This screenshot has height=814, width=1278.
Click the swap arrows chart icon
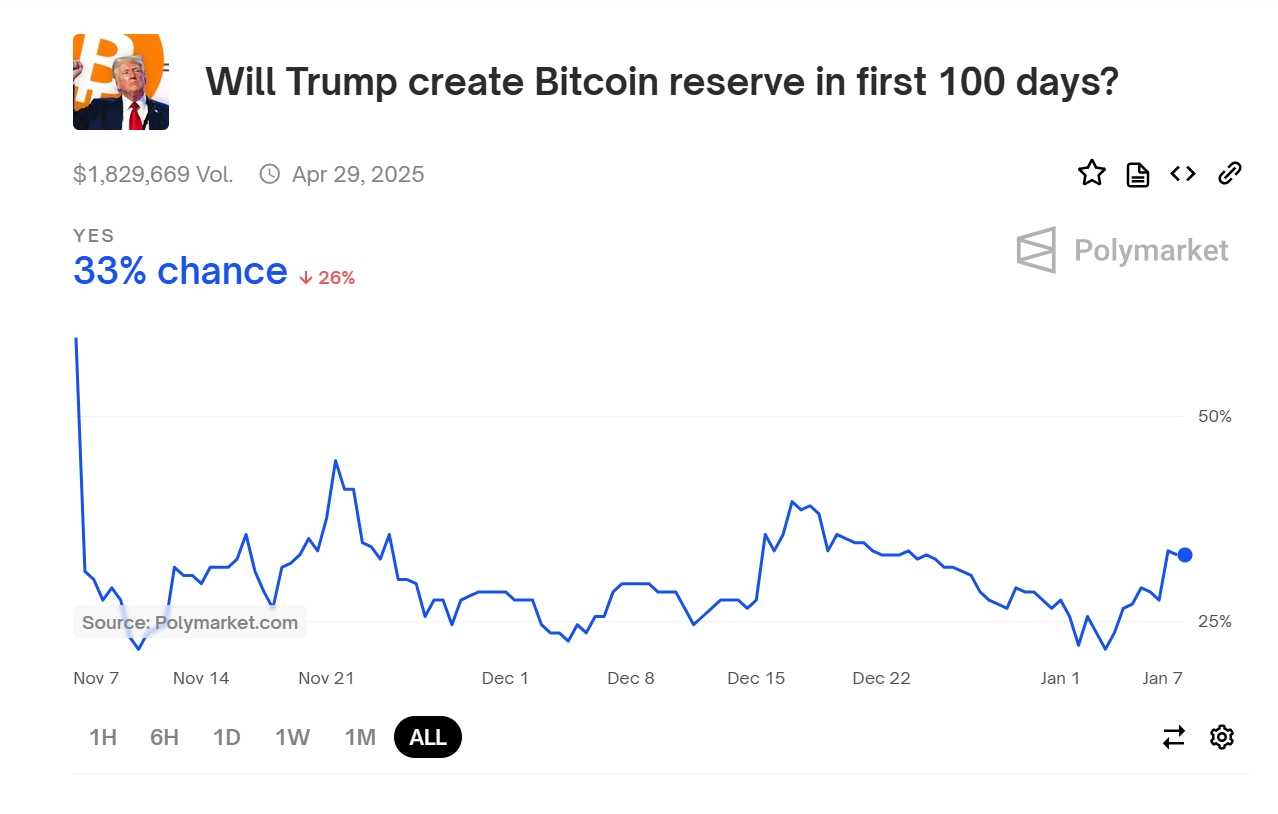click(x=1174, y=737)
